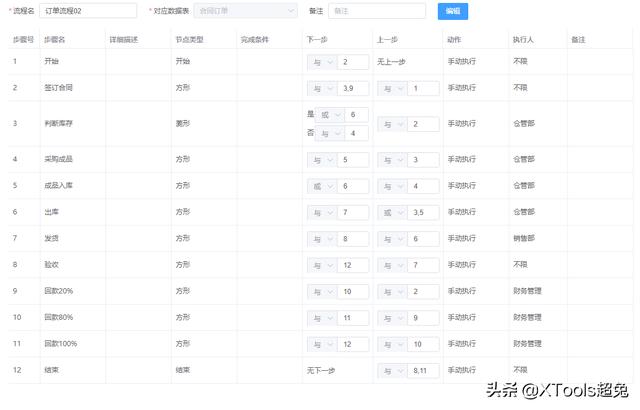This screenshot has height=410, width=640.
Task: Open previous-step logic dropdown in 采购成品 row
Action: [392, 160]
